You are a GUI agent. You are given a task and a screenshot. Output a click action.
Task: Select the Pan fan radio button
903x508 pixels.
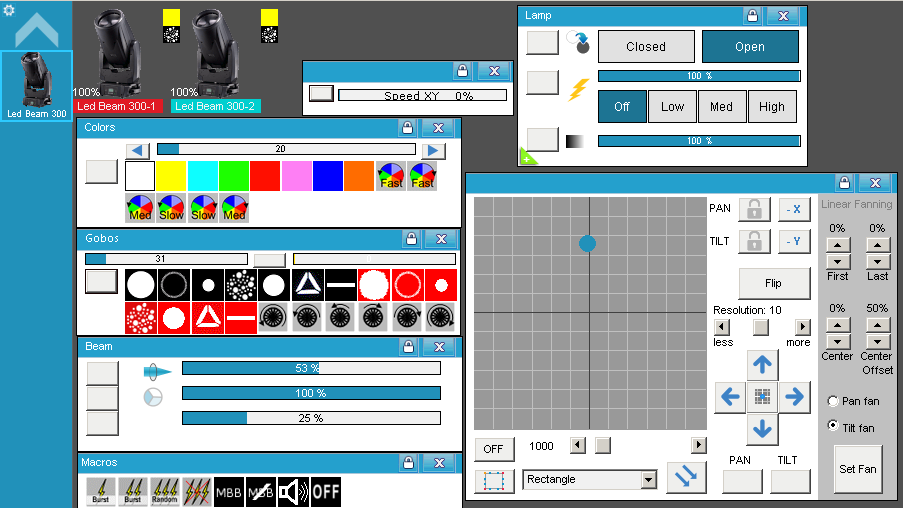pyautogui.click(x=833, y=401)
